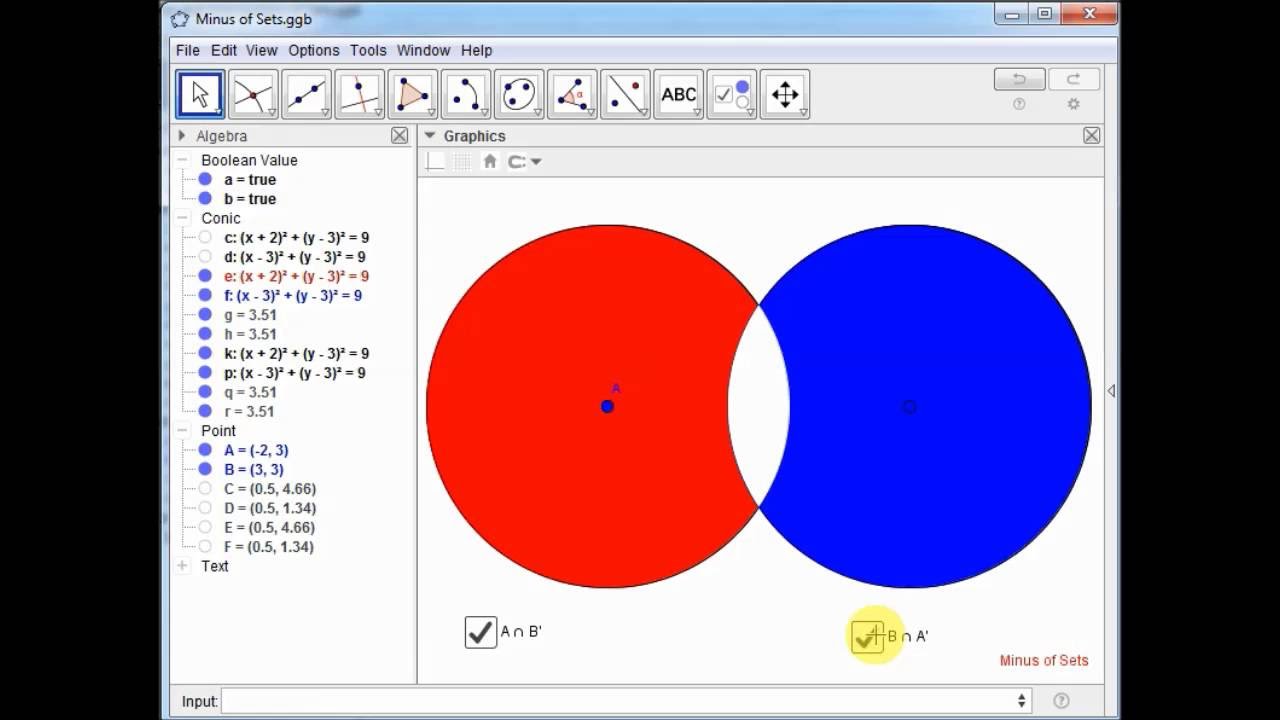This screenshot has width=1280, height=720.
Task: Select the red 'Minus of Sets' text
Action: [1044, 660]
